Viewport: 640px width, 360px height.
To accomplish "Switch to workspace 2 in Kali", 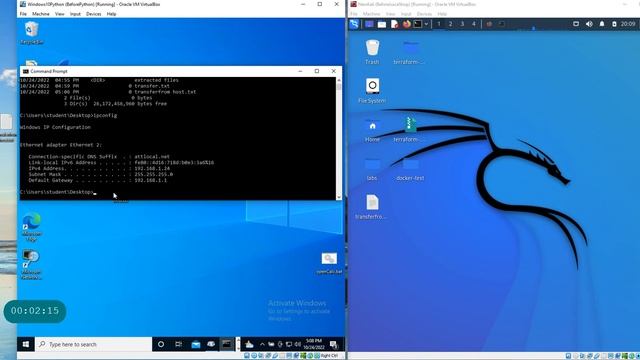I will tap(451, 24).
